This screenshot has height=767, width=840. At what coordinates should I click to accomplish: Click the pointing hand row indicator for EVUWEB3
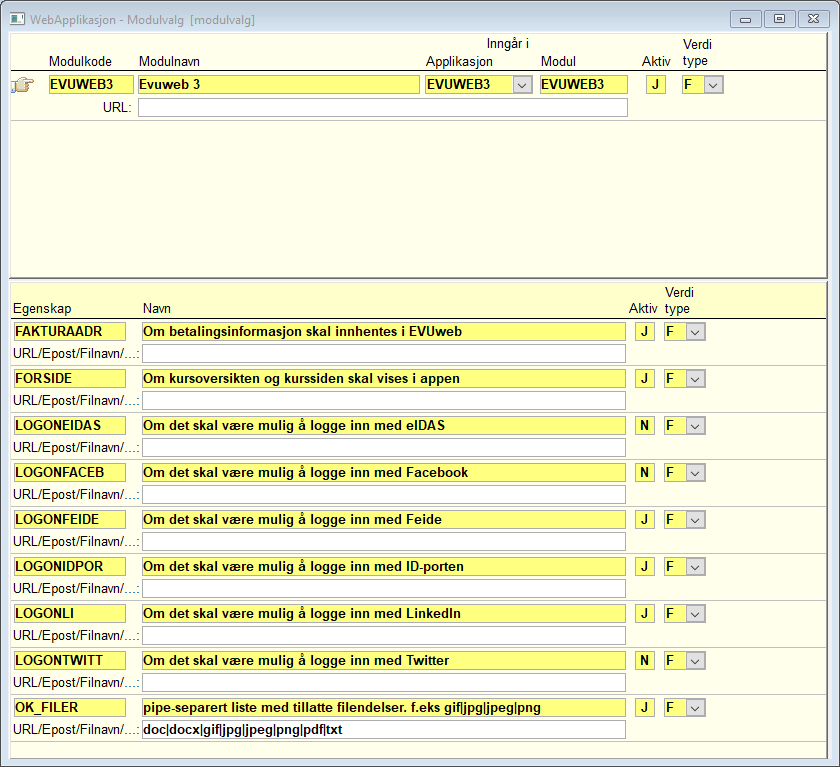click(22, 85)
